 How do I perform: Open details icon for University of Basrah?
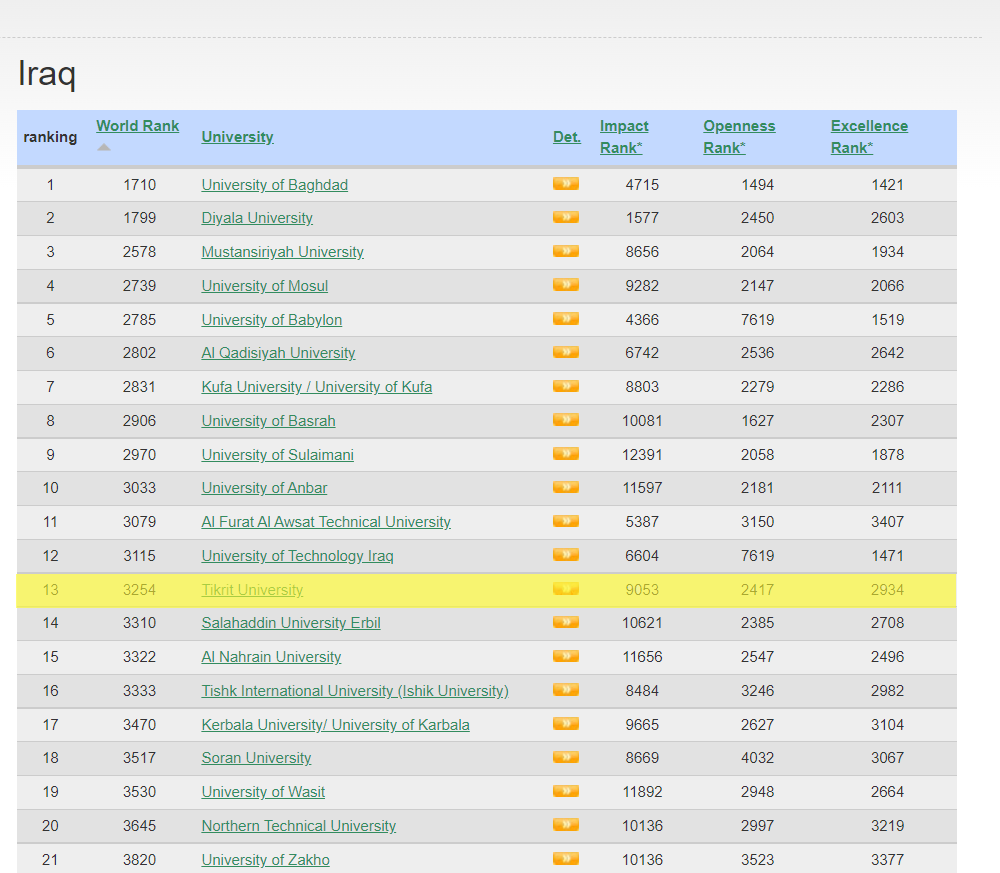[x=566, y=420]
